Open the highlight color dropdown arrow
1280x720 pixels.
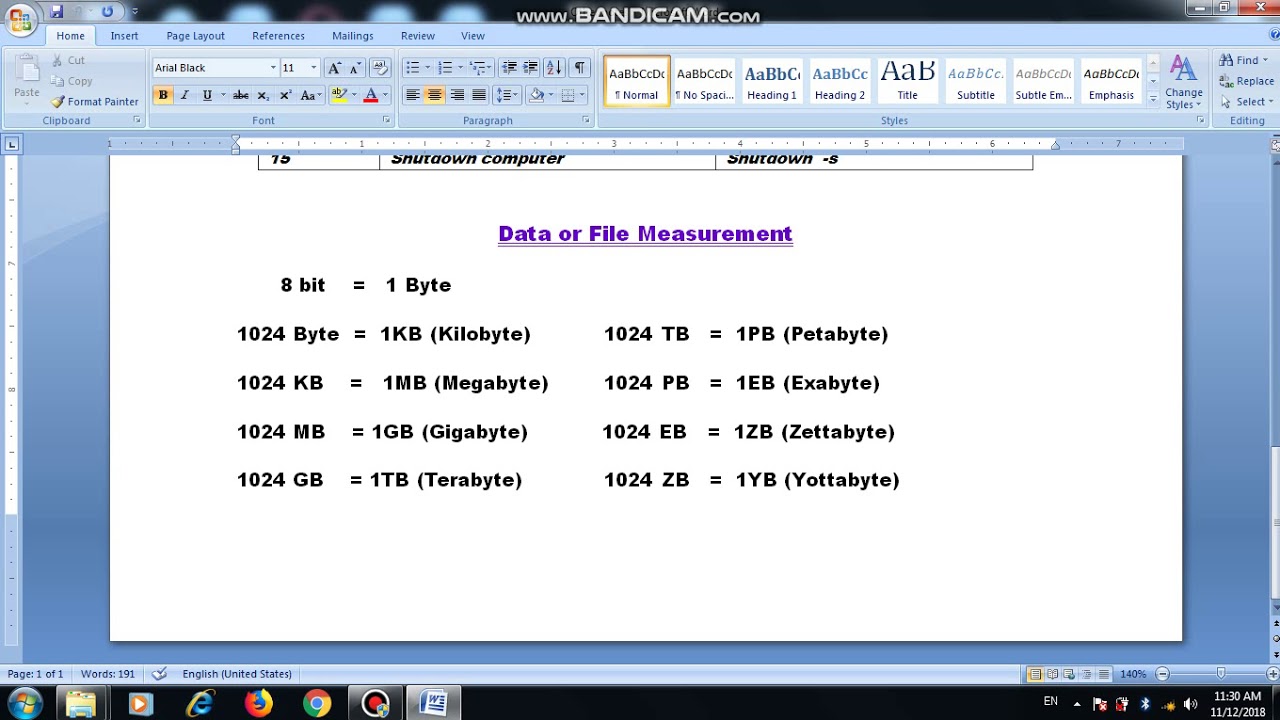tap(352, 95)
